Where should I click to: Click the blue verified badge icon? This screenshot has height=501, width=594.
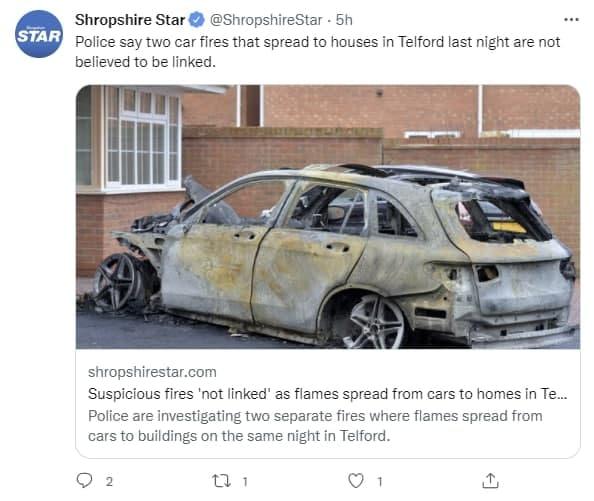tap(197, 20)
